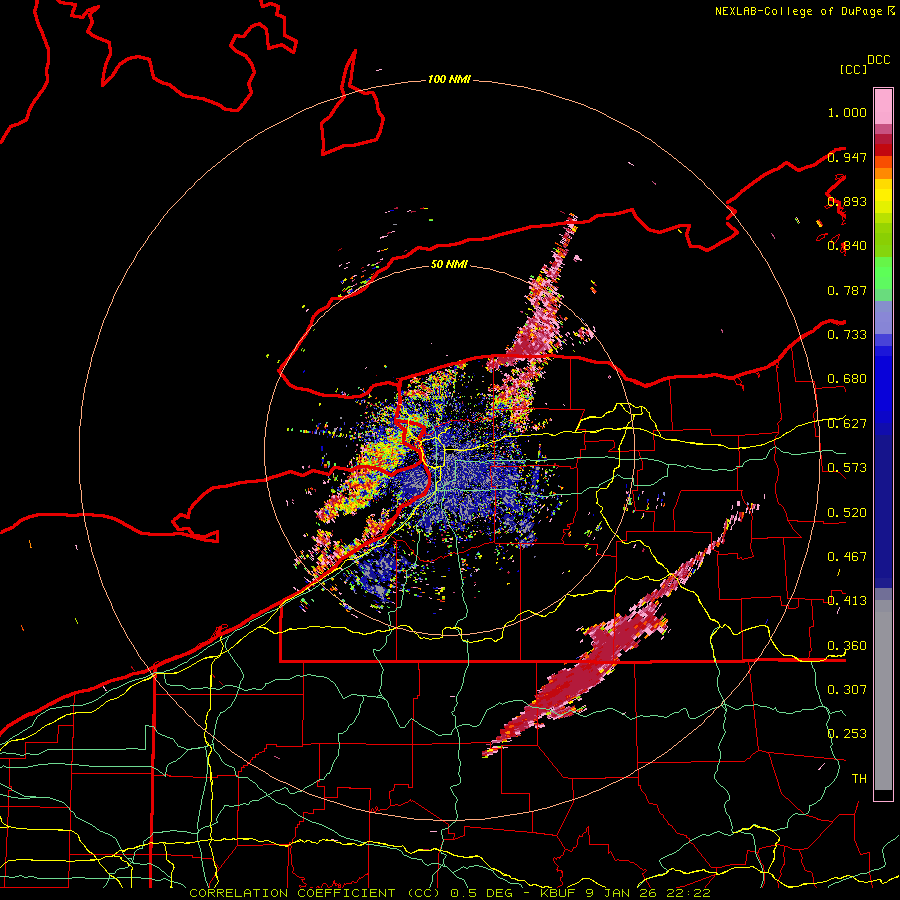This screenshot has height=900, width=900.
Task: Pick the light pink color bar segment
Action: point(883,106)
